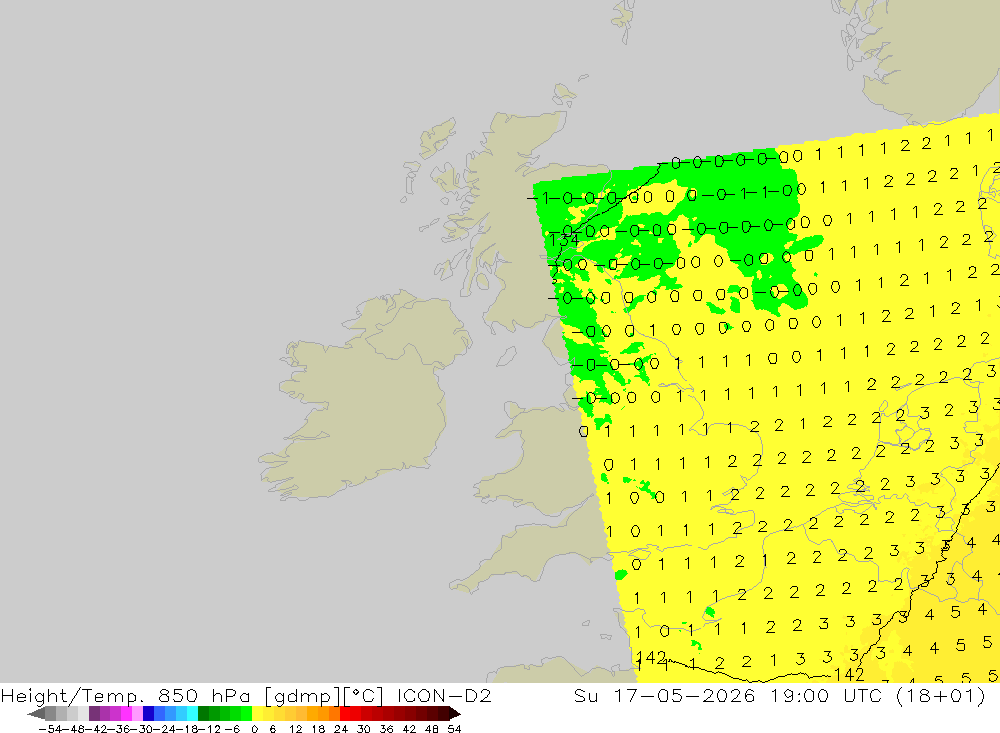Click the '[°C]' unit label
The image size is (1000, 733).
point(364,695)
